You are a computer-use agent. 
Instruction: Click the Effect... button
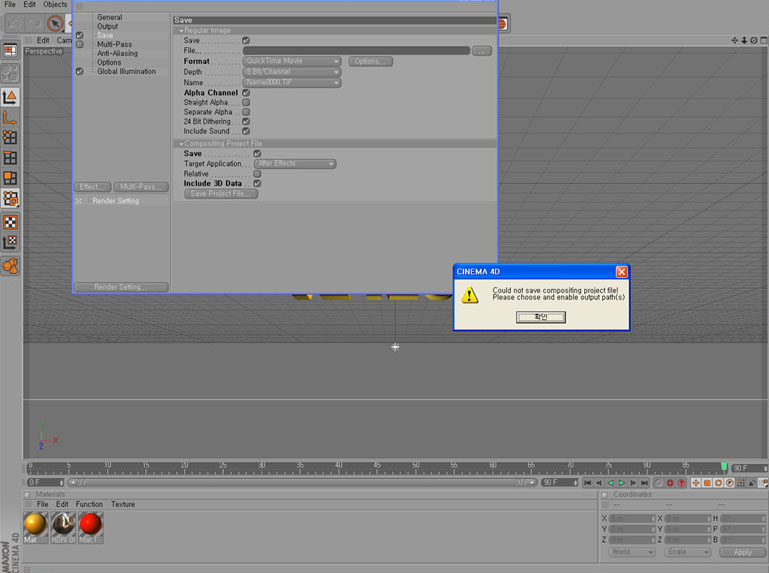point(92,187)
